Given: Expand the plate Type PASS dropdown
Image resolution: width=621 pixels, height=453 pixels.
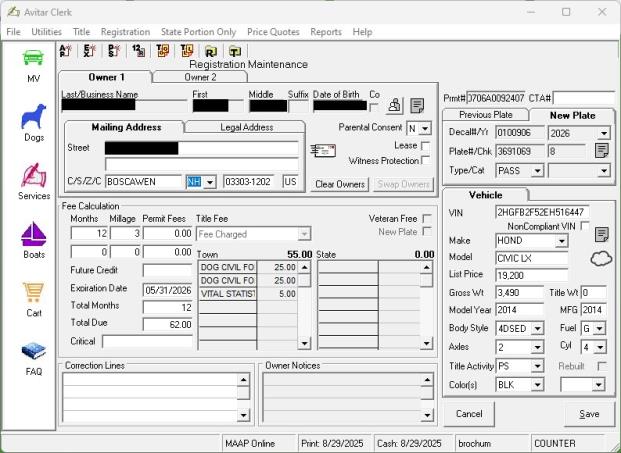Looking at the screenshot, I should click(537, 171).
